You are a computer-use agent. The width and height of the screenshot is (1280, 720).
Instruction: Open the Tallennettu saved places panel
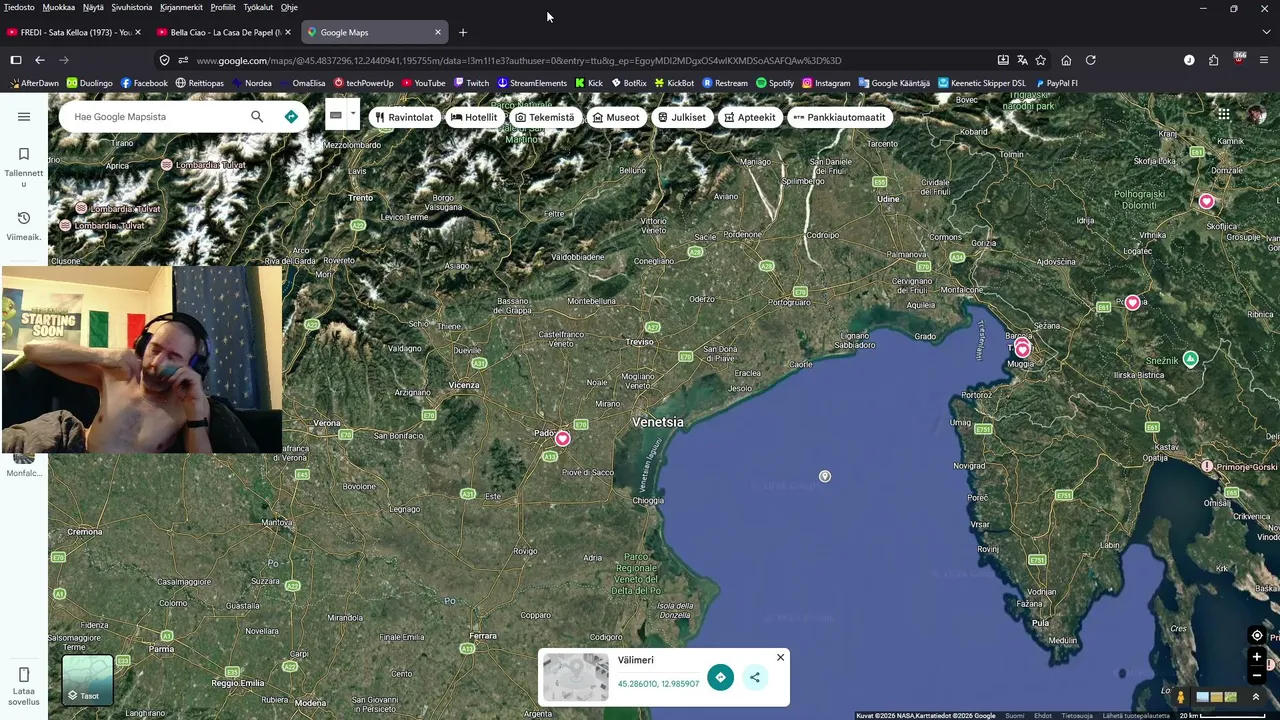24,166
